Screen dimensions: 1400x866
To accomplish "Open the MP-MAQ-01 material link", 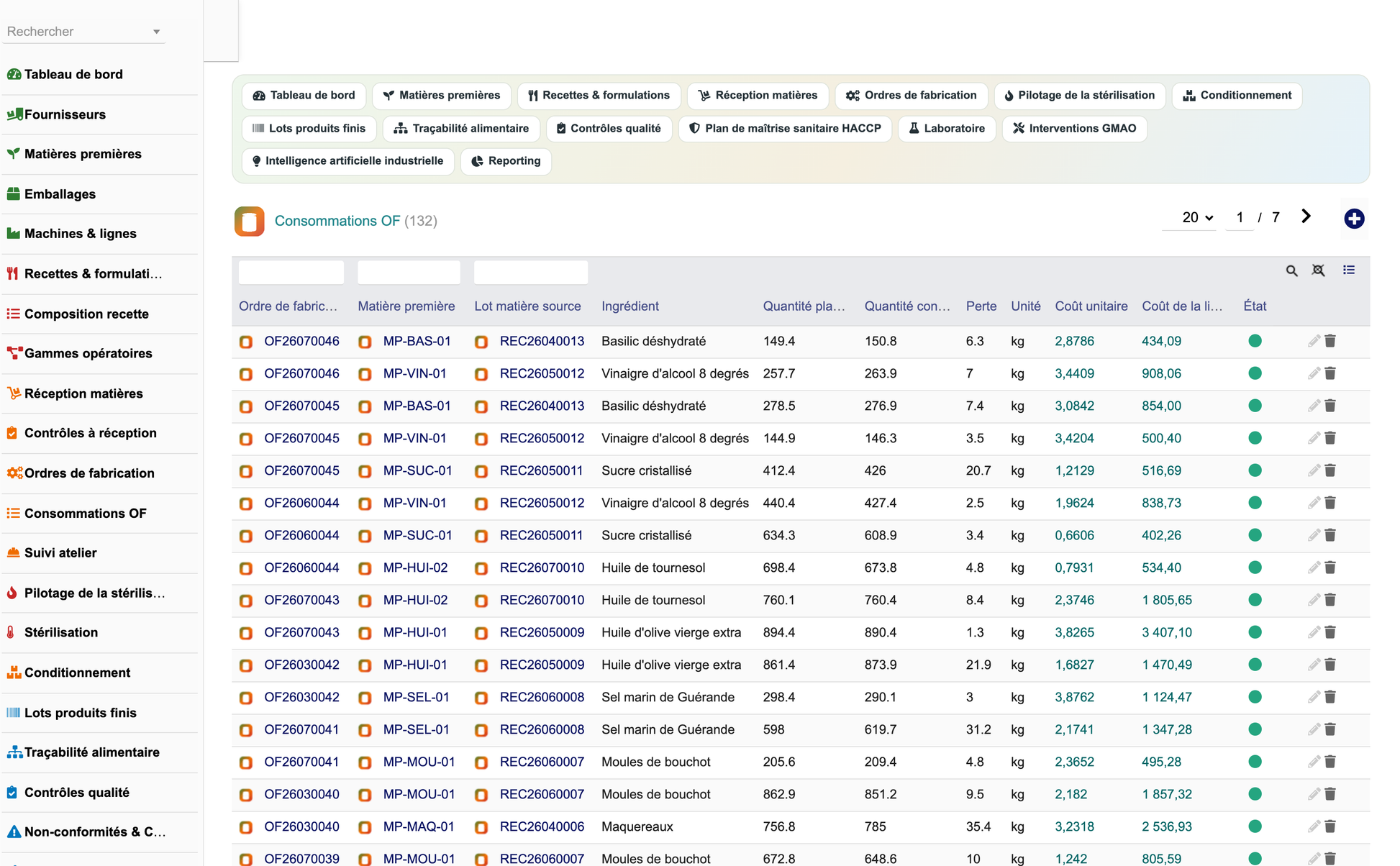I will (x=419, y=826).
